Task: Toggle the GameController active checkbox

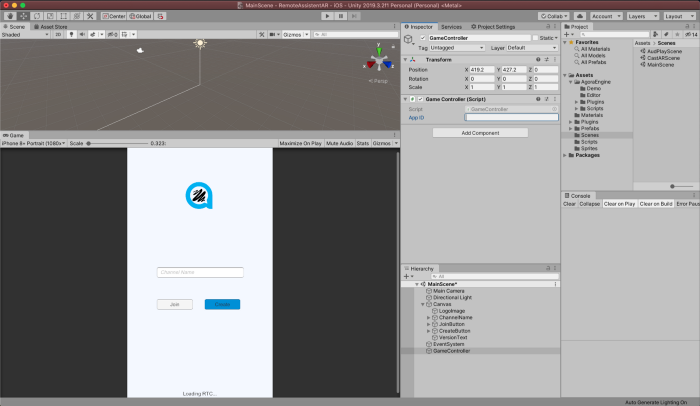Action: coord(423,38)
